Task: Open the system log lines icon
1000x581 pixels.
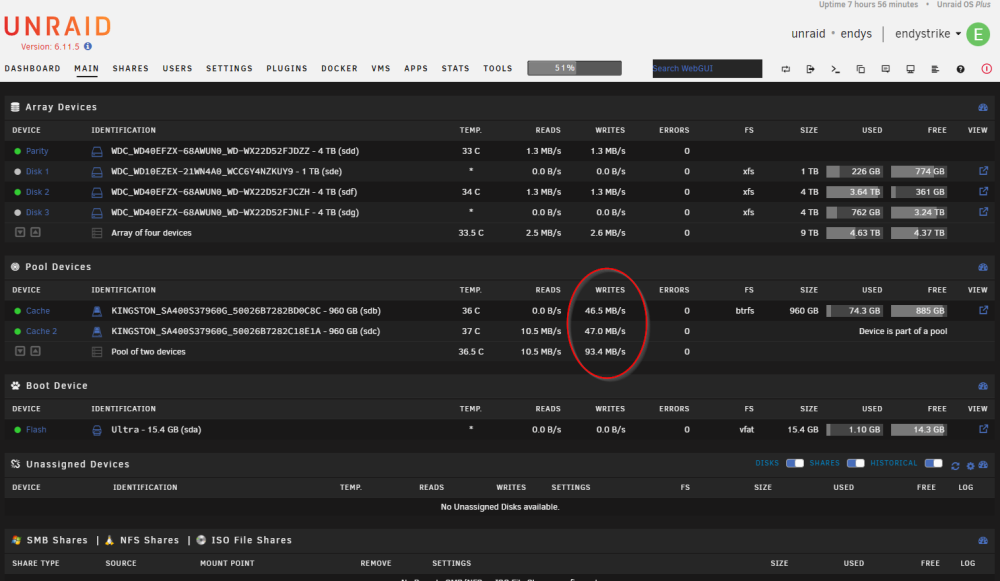Action: (x=935, y=69)
